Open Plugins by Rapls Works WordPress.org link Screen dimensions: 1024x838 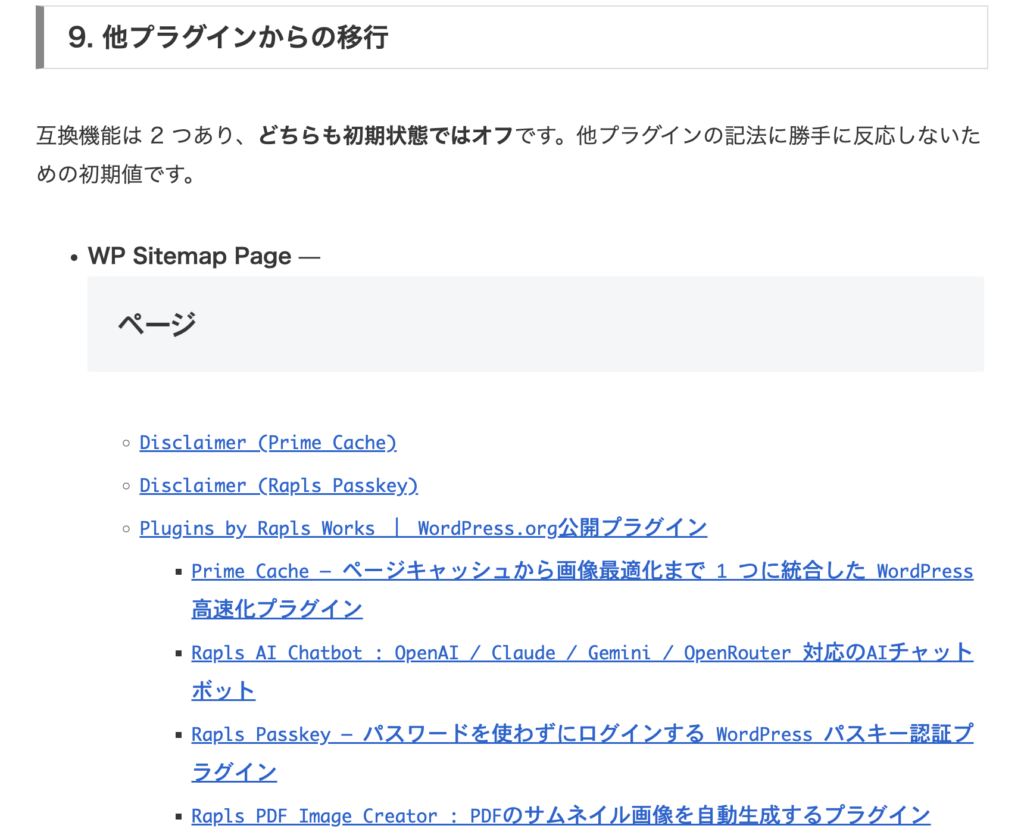(423, 528)
